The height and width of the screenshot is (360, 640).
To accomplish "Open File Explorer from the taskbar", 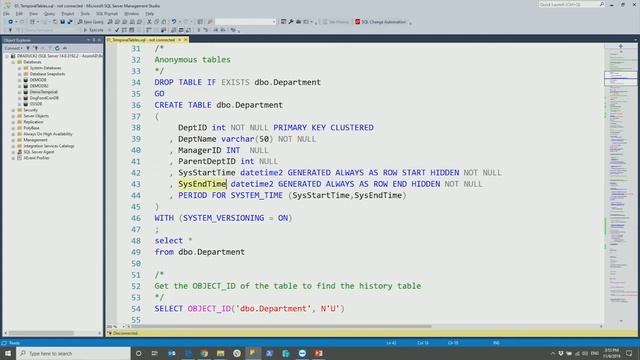I will pos(220,353).
